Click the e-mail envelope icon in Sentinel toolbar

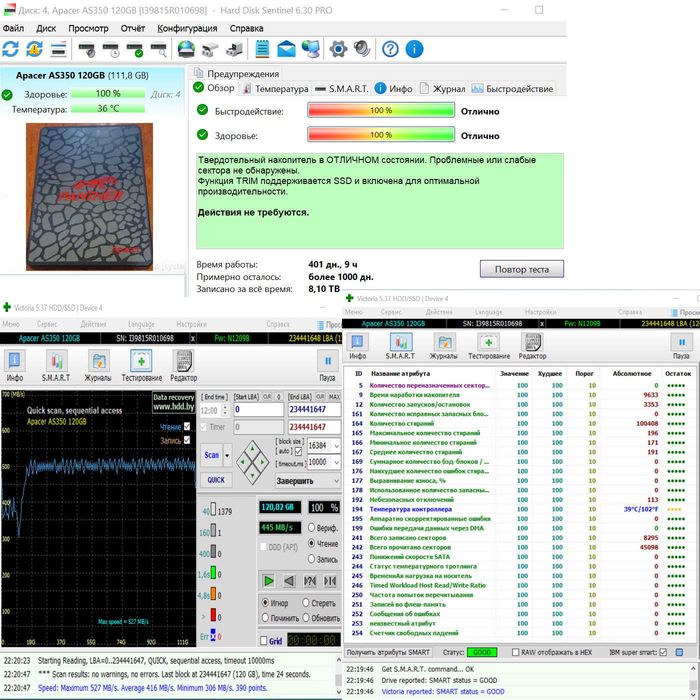coord(286,49)
